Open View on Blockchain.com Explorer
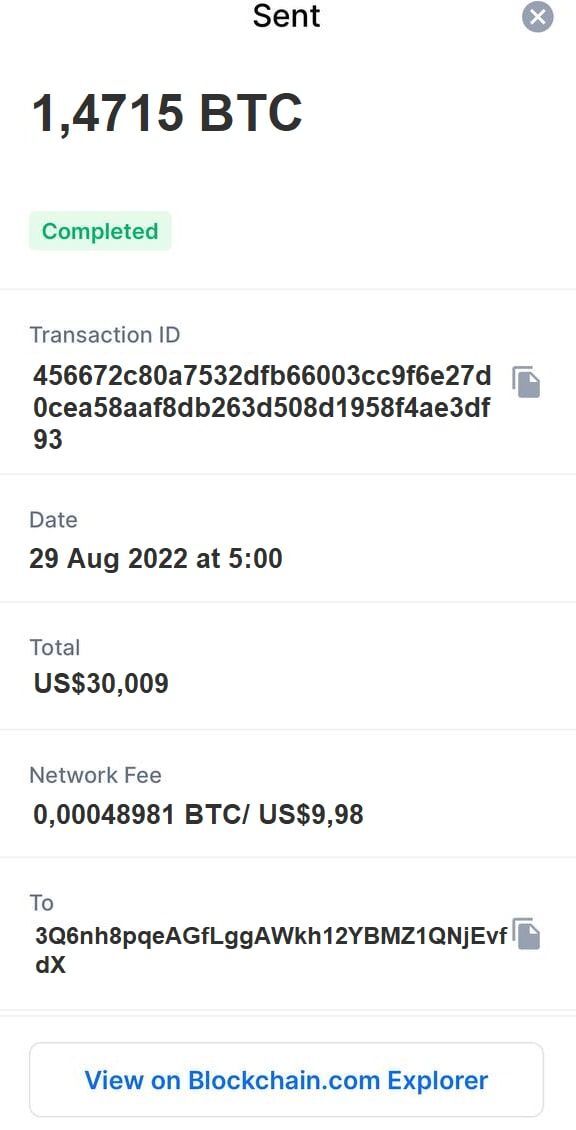This screenshot has width=576, height=1130. point(286,1080)
